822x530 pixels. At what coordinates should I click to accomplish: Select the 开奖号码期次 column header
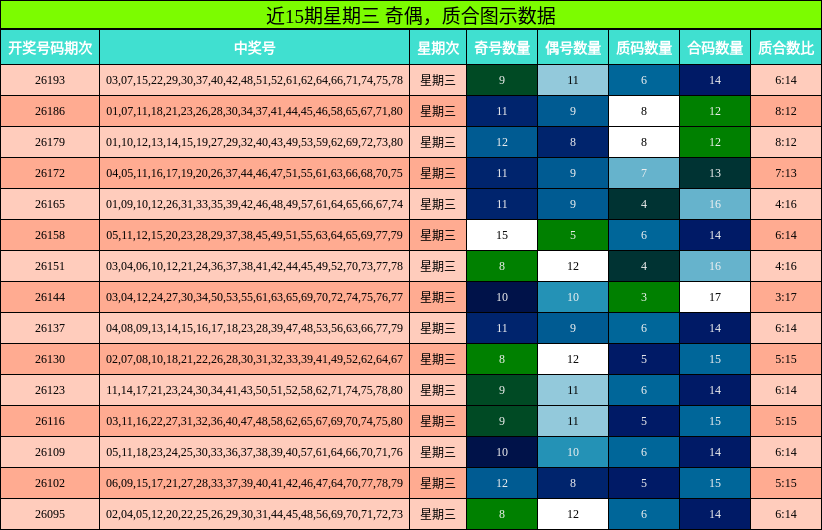[50, 48]
